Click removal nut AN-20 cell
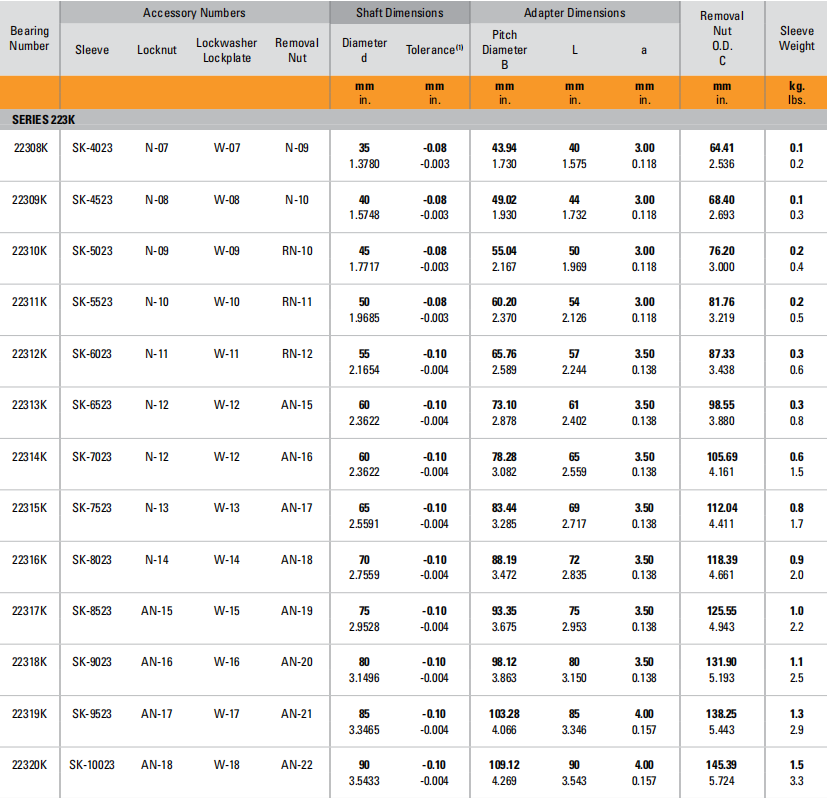 [297, 663]
